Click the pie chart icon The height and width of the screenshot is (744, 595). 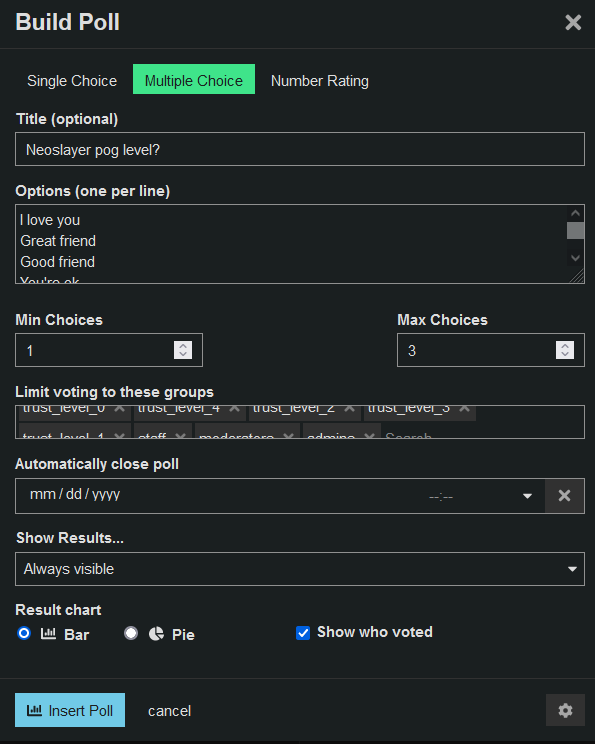tap(156, 633)
